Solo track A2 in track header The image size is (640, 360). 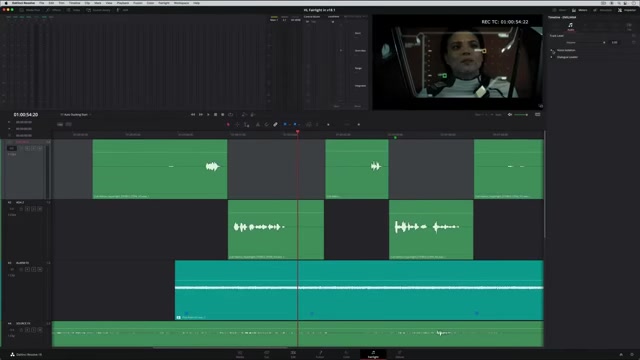[33, 209]
